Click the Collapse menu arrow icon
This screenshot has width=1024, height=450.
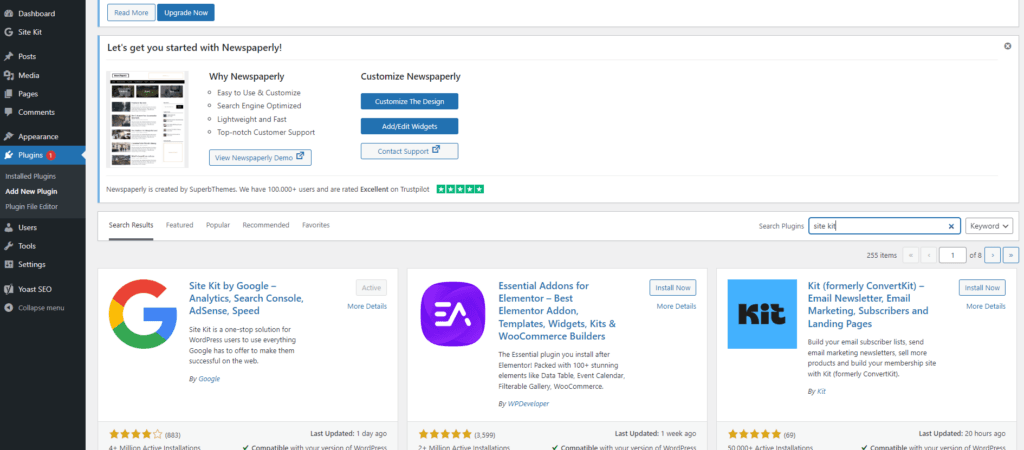[x=8, y=308]
